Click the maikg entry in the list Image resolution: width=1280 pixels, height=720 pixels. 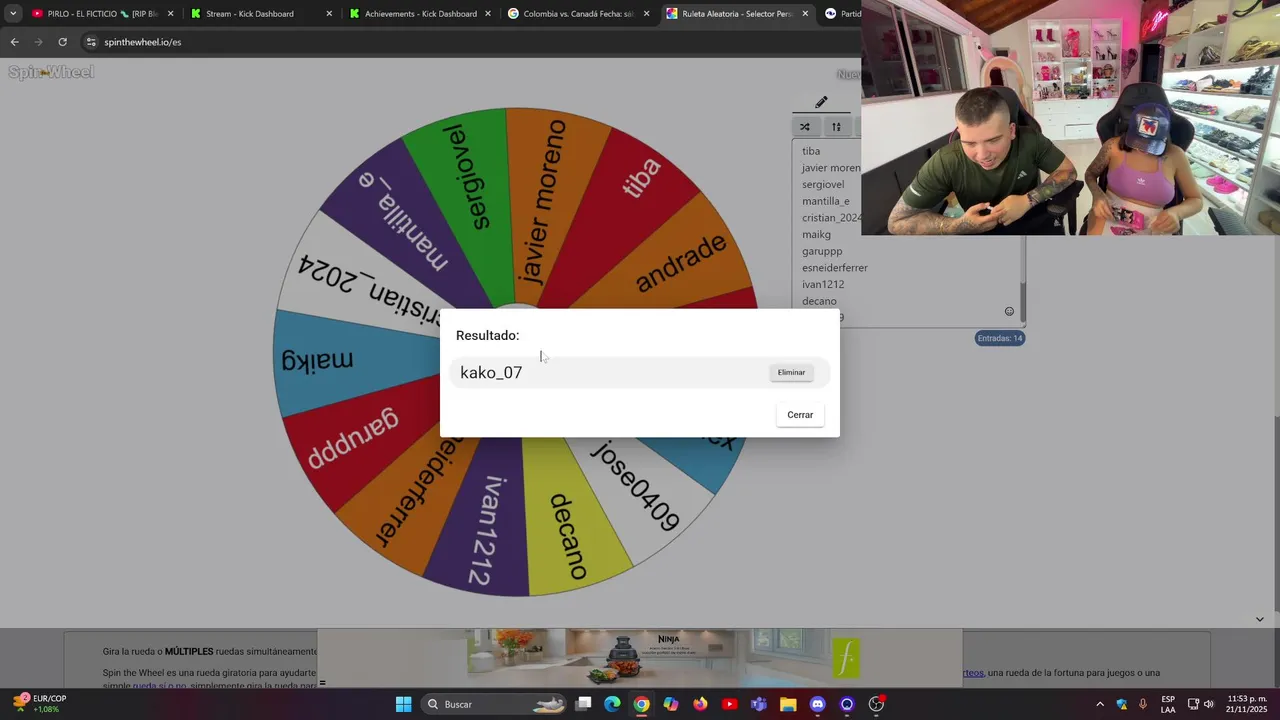pyautogui.click(x=816, y=234)
